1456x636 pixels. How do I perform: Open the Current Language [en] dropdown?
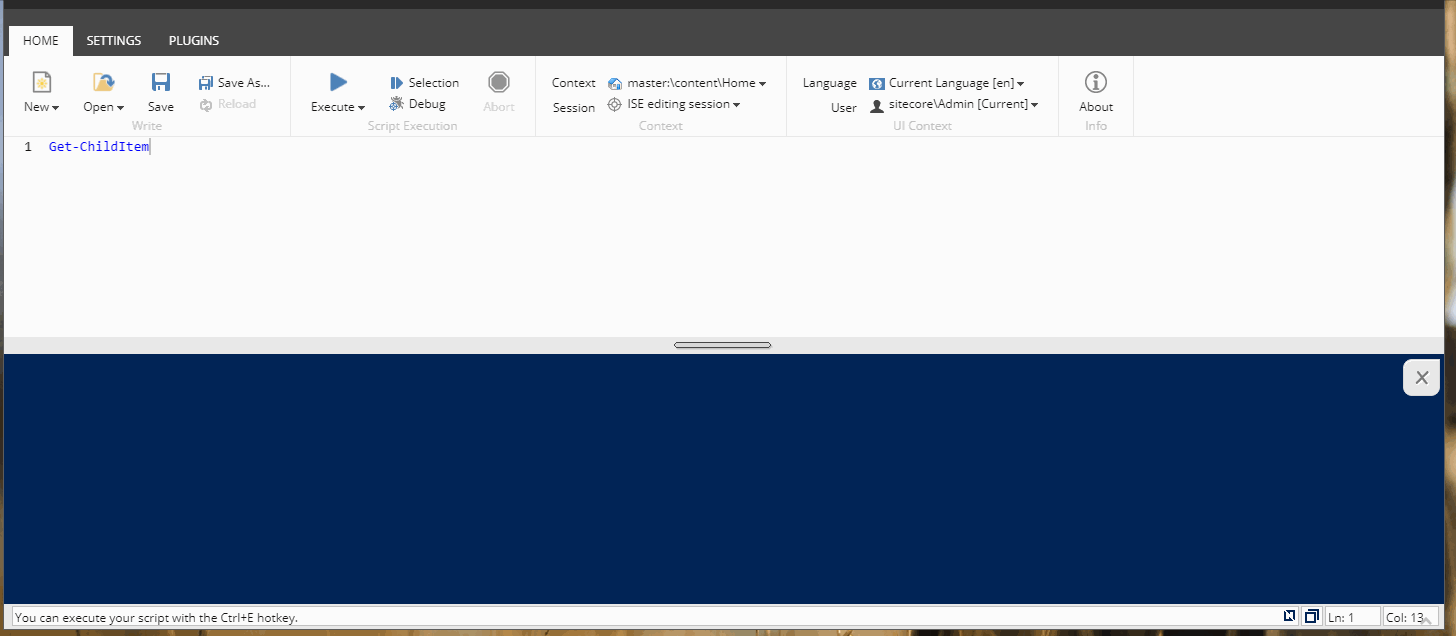click(x=946, y=82)
